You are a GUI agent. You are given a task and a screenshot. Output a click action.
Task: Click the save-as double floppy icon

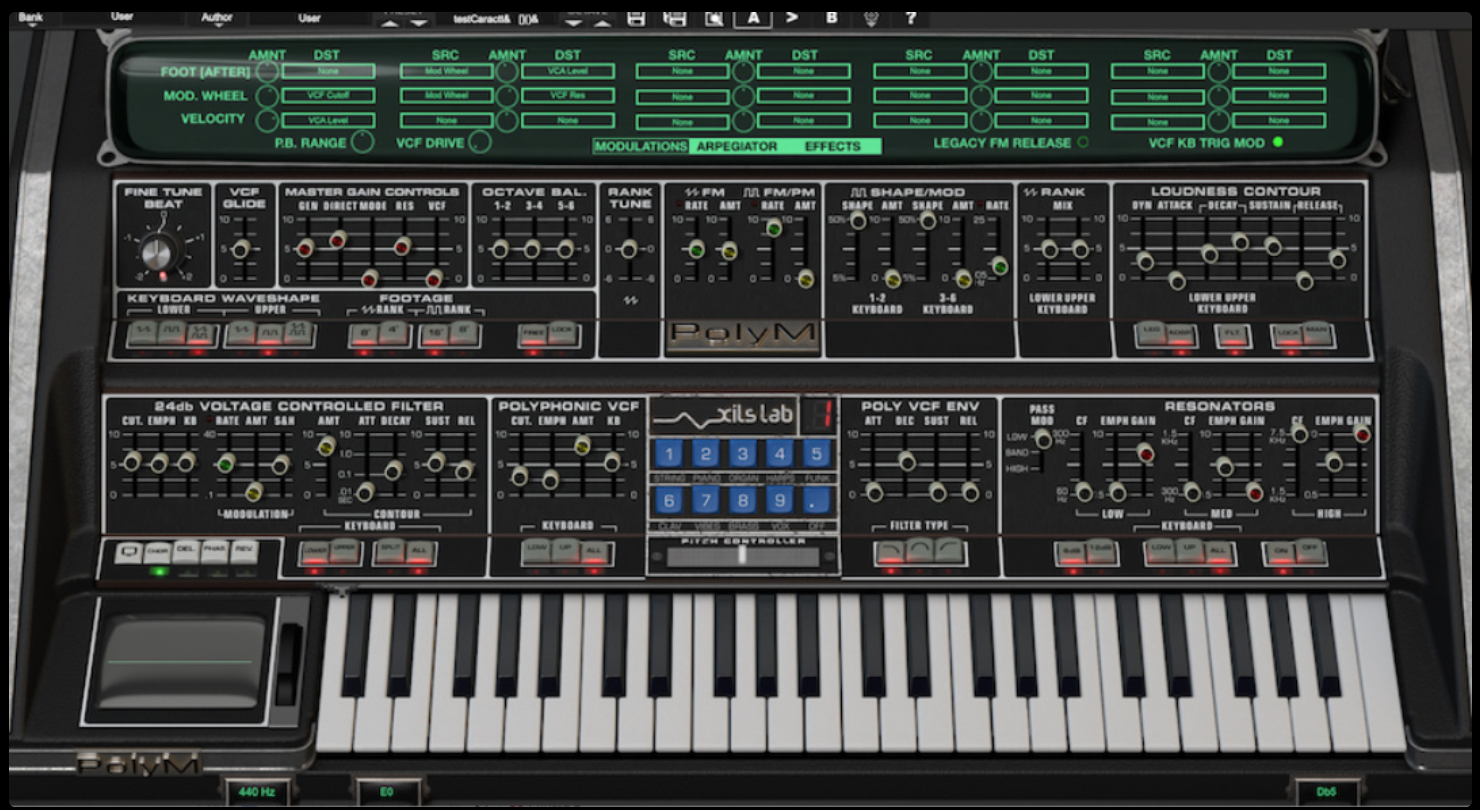675,17
